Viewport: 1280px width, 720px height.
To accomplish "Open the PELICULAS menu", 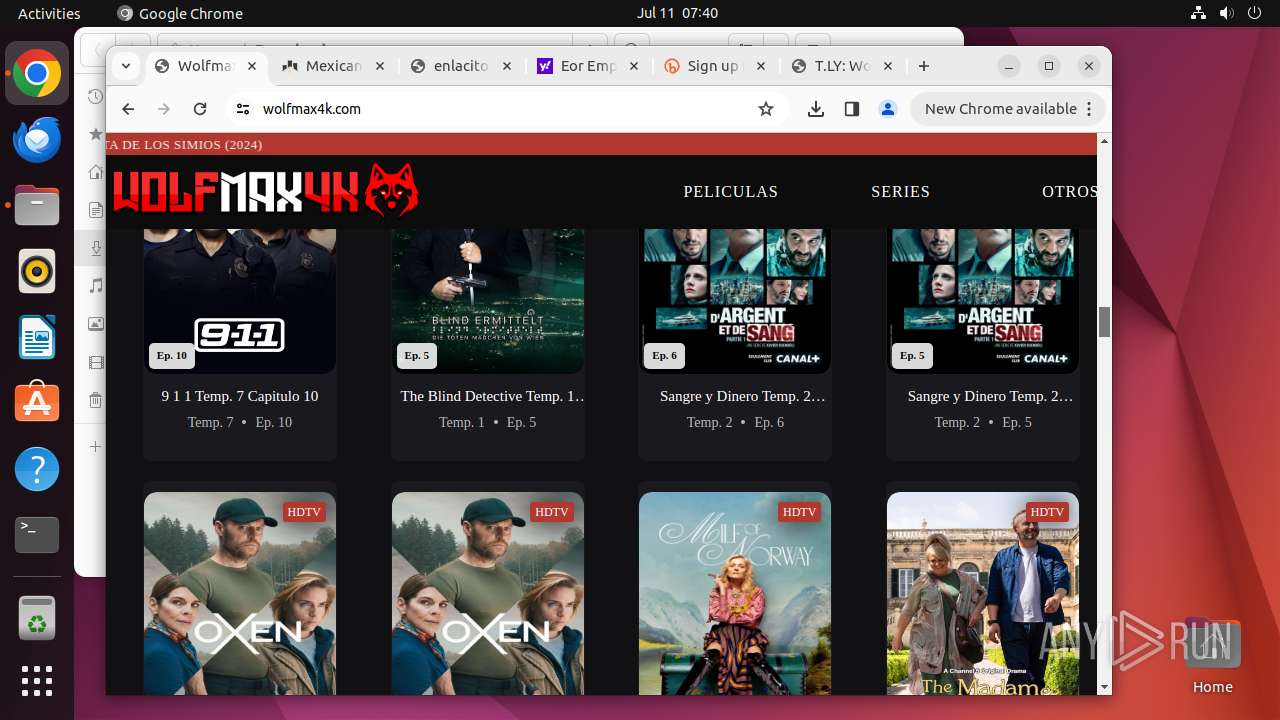I will 730,192.
